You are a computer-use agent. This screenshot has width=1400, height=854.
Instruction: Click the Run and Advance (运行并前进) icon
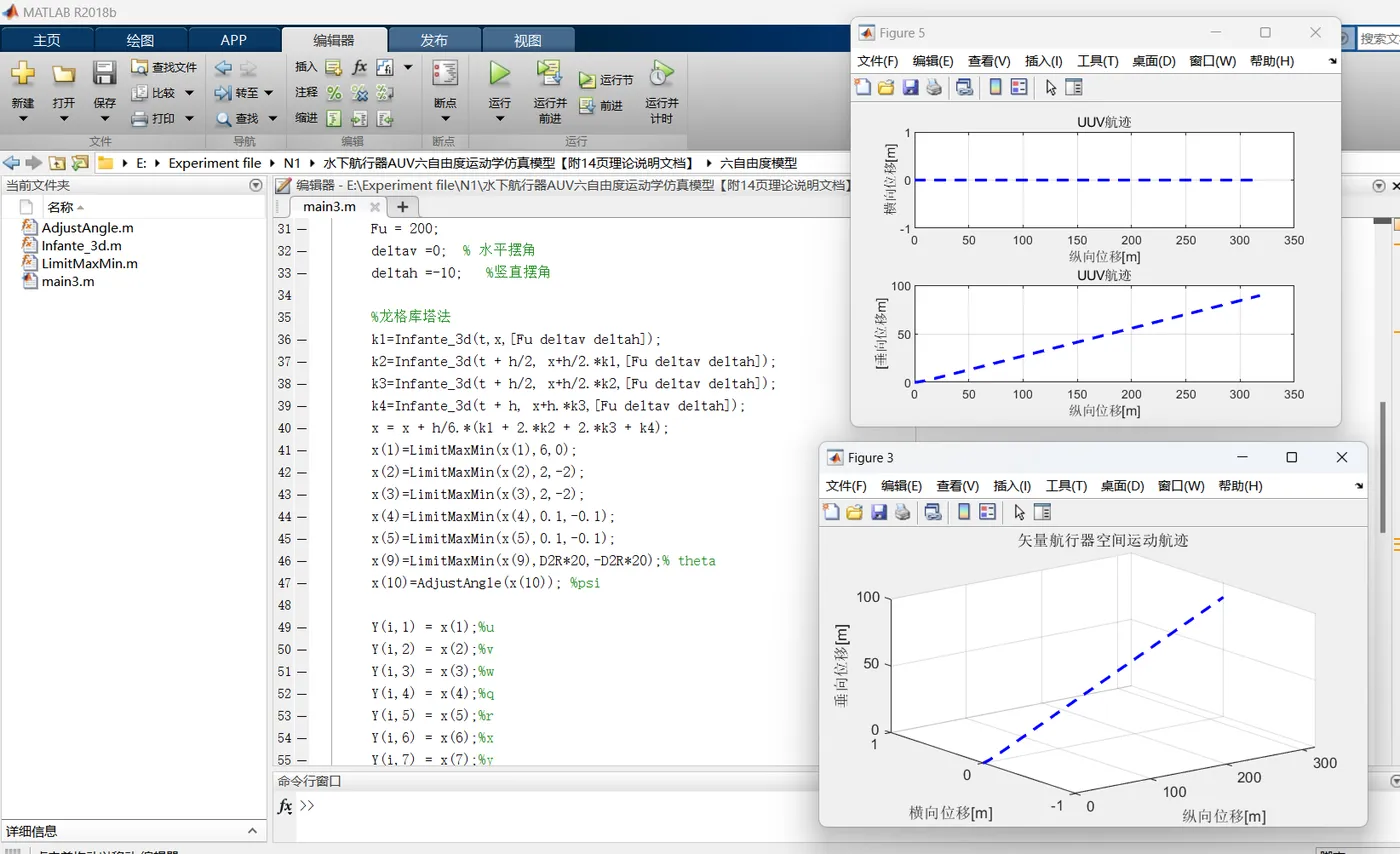coord(548,73)
